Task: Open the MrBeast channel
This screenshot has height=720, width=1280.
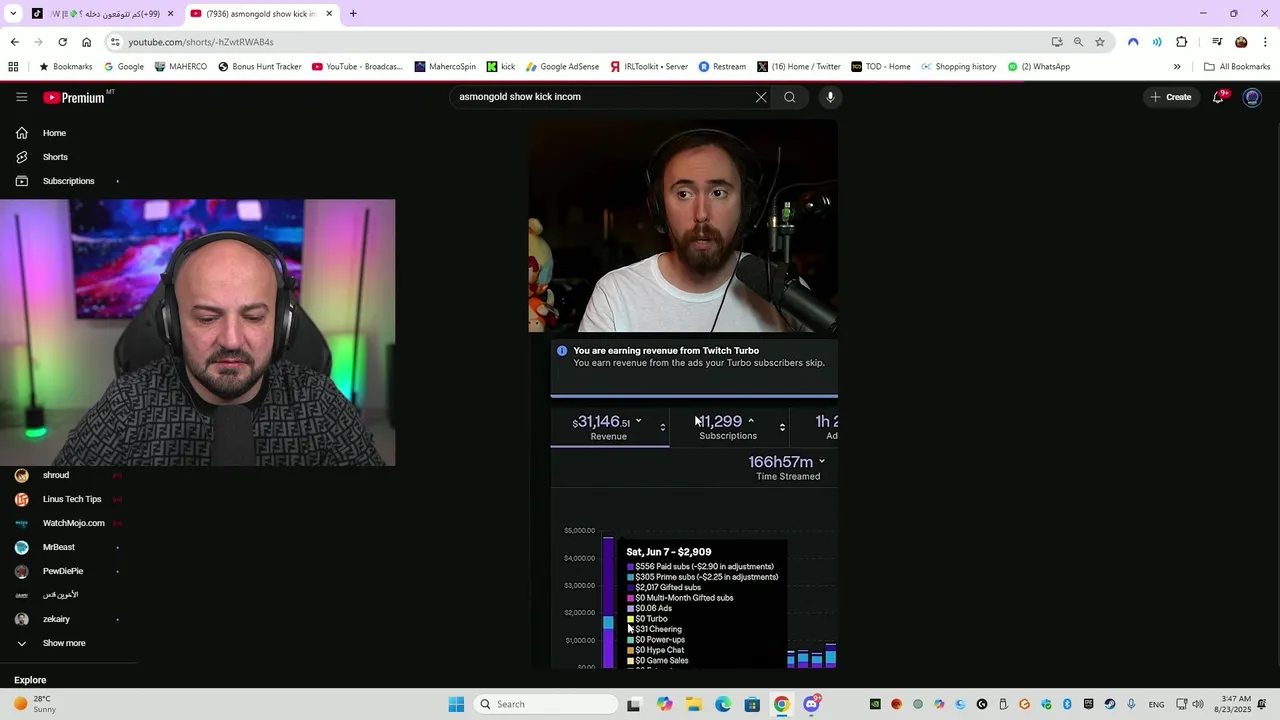Action: [x=59, y=547]
